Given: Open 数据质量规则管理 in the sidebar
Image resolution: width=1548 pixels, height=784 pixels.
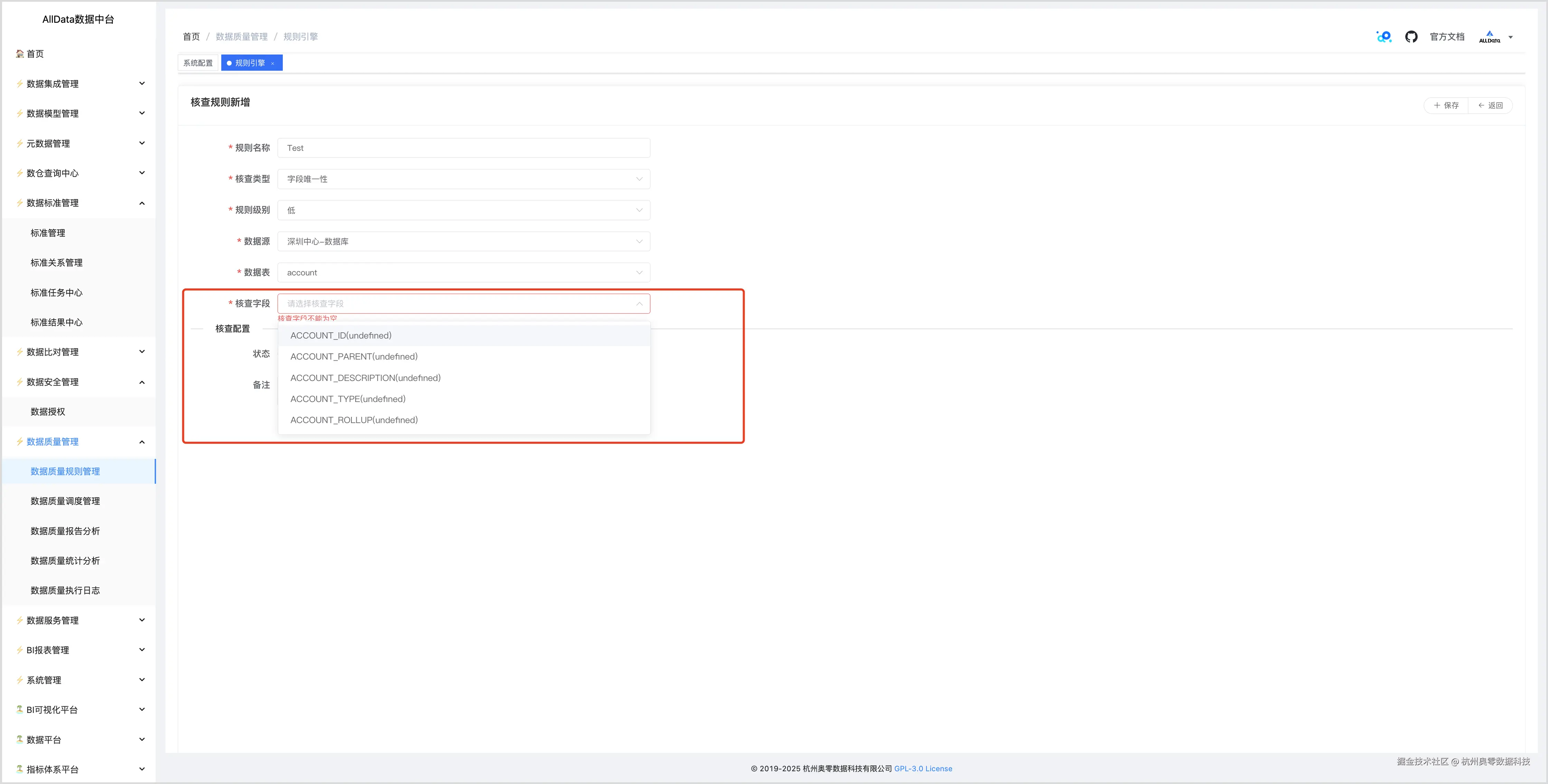Looking at the screenshot, I should click(x=78, y=471).
